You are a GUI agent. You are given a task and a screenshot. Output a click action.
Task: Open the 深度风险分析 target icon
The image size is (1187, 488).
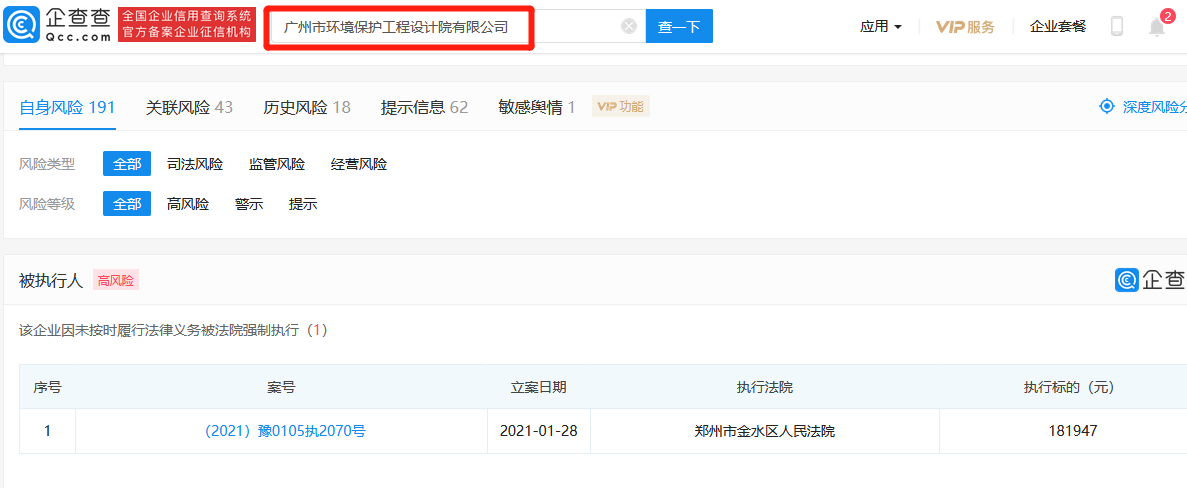pyautogui.click(x=1107, y=107)
